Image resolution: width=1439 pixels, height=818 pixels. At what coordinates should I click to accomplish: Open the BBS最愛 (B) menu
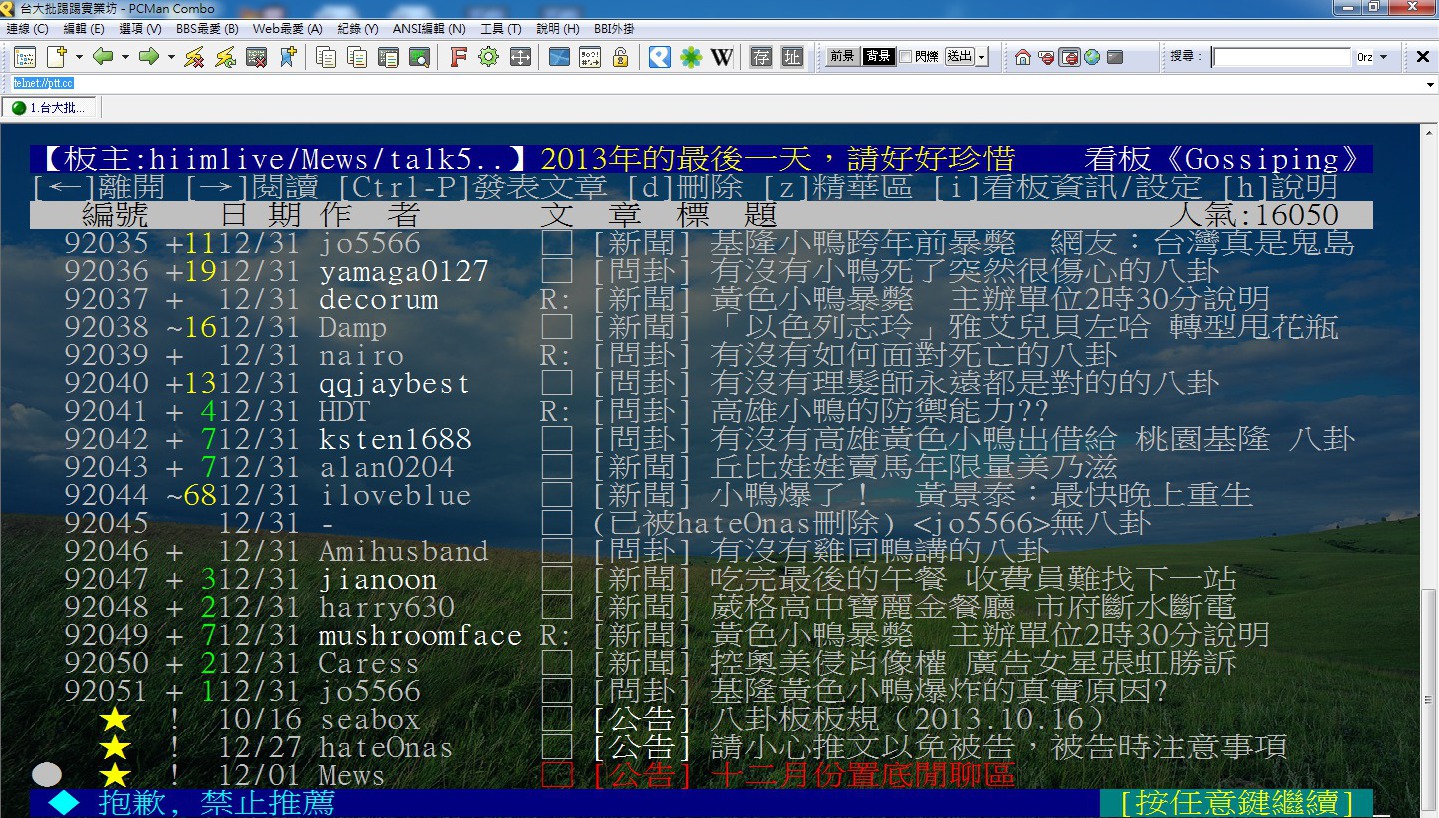click(207, 29)
